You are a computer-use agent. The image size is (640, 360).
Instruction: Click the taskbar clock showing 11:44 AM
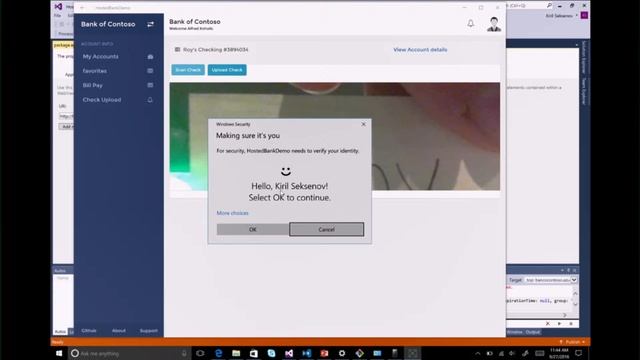[x=559, y=353]
